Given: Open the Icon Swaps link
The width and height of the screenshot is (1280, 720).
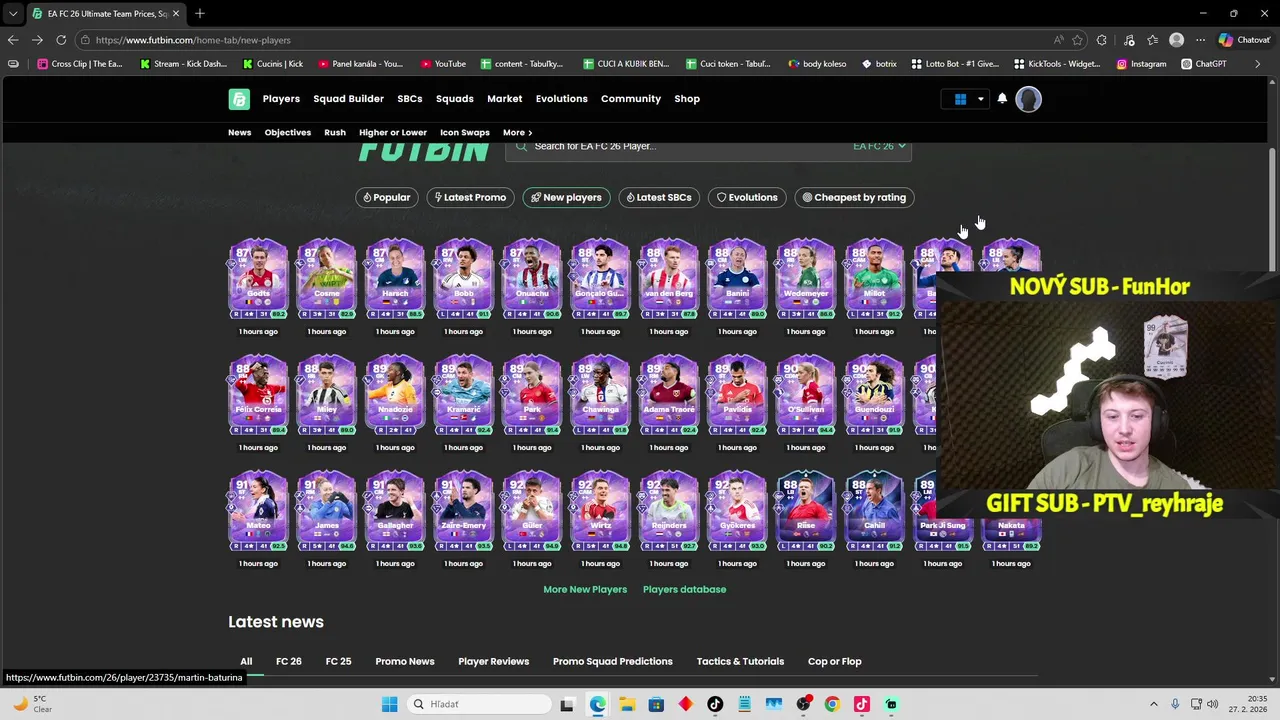Looking at the screenshot, I should [x=465, y=132].
